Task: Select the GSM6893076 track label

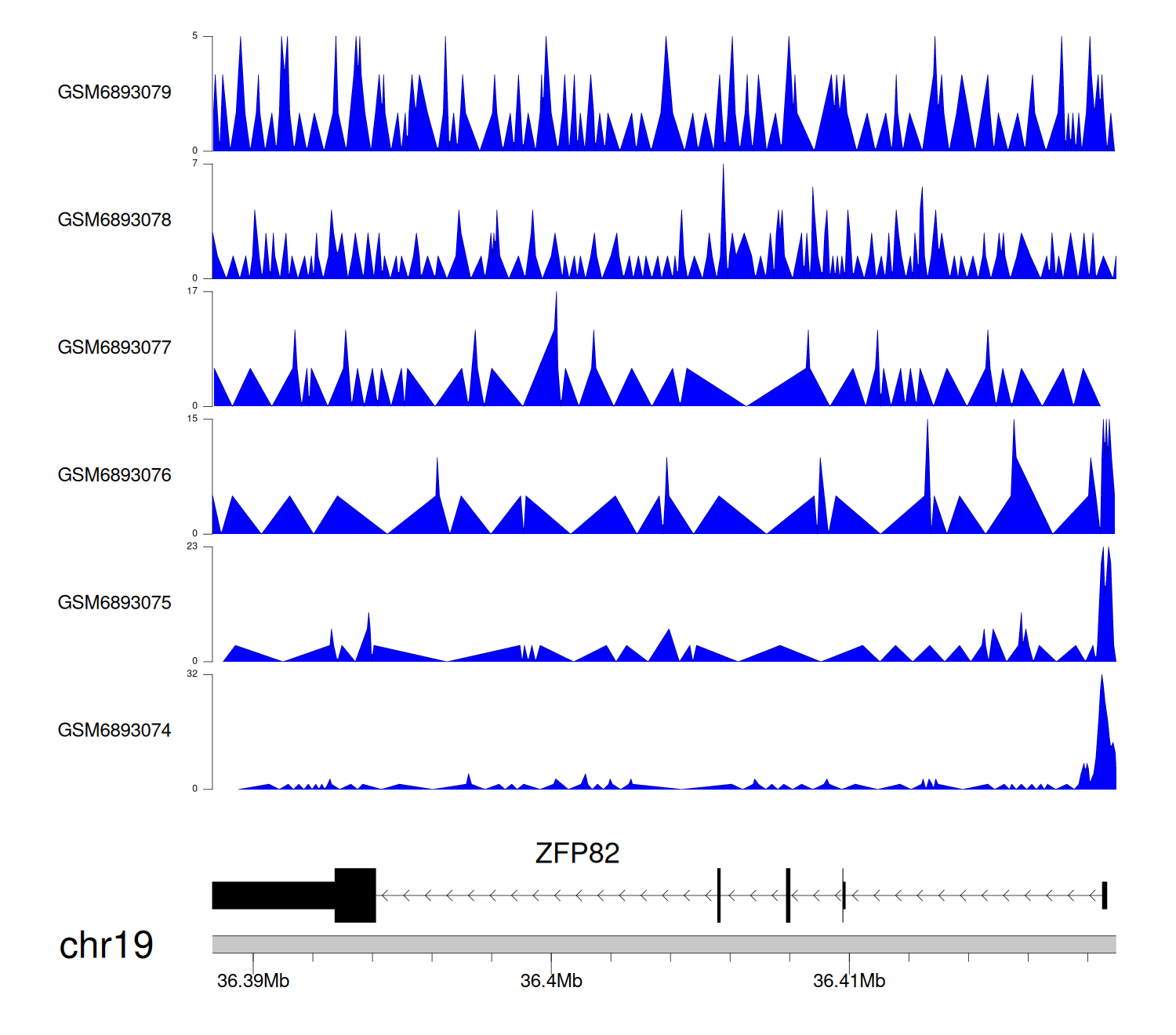Action: coord(114,475)
